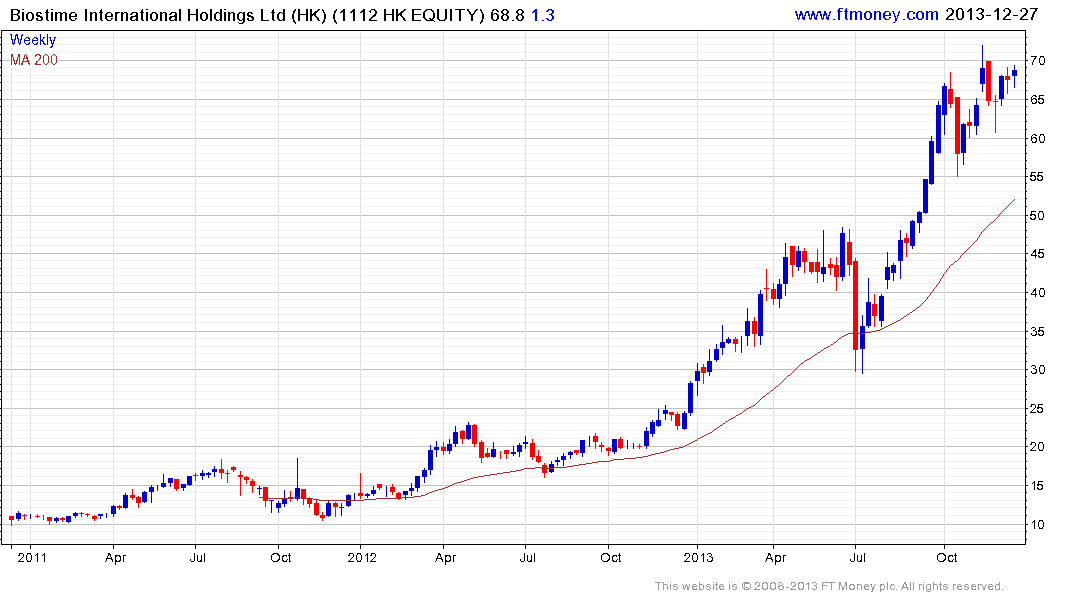Click the y-axis label 10

click(1037, 525)
